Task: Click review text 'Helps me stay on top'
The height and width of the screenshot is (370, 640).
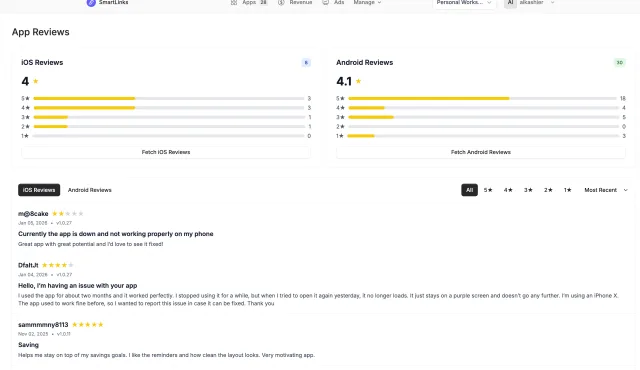Action: click(x=166, y=355)
